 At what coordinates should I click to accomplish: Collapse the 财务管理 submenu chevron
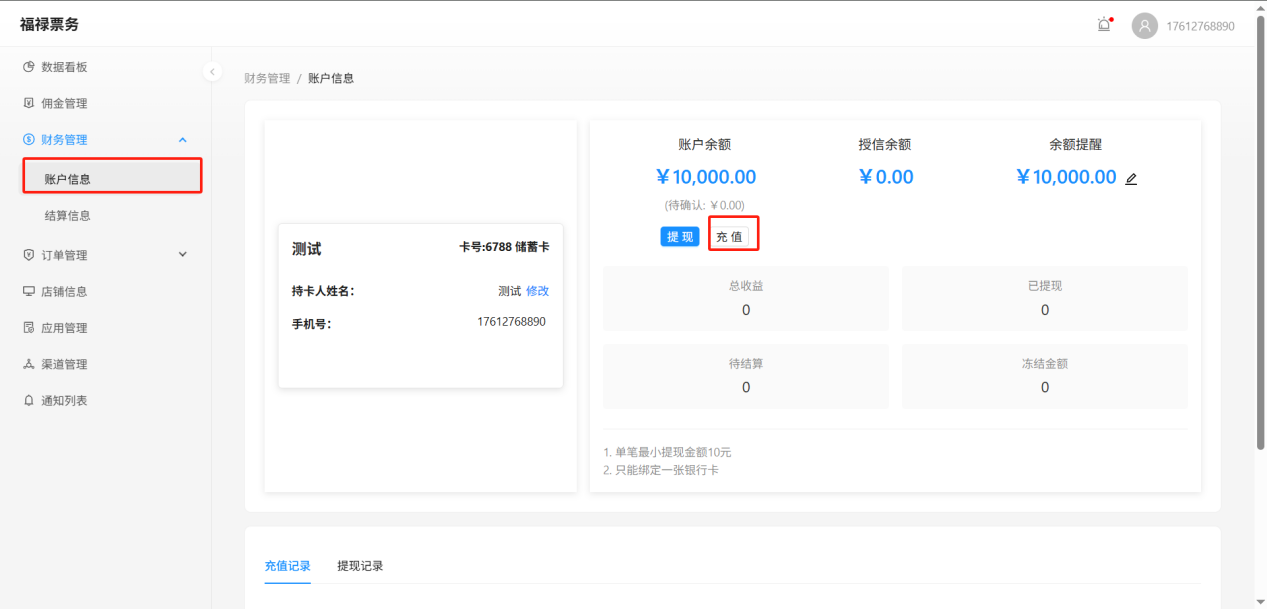pos(182,140)
